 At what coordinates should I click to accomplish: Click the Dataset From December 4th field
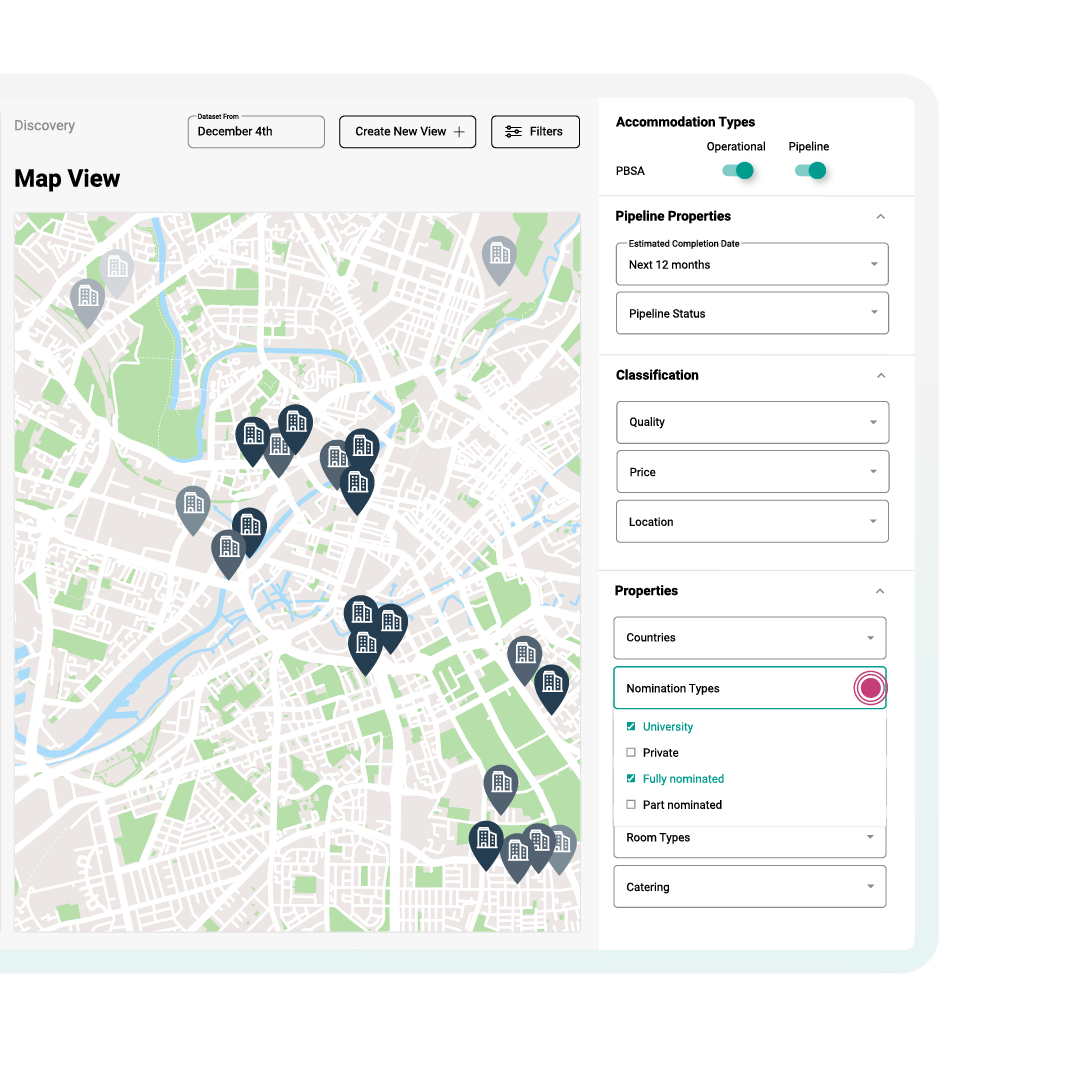tap(256, 131)
